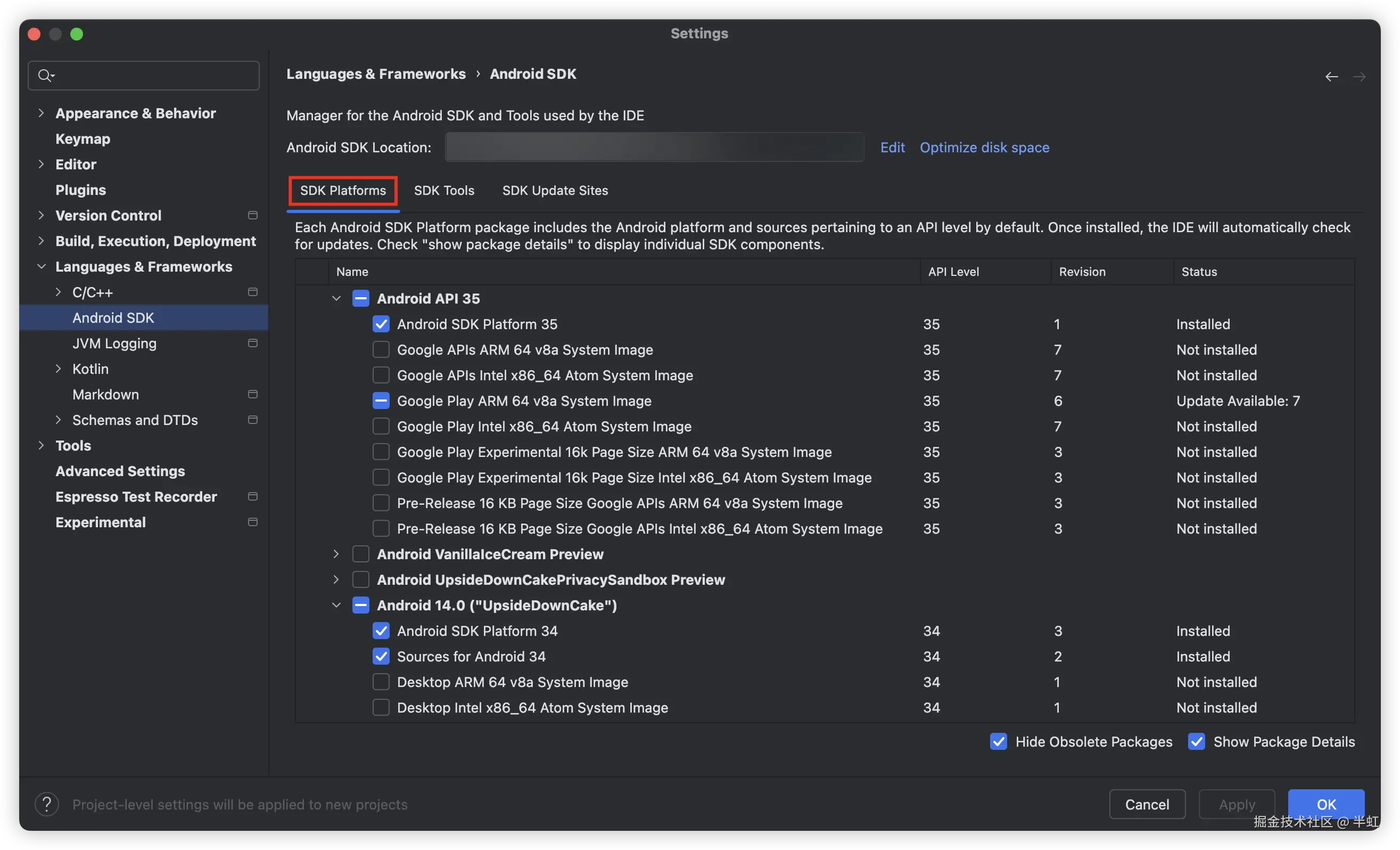Click project-level icon beside Version Control

pos(253,215)
